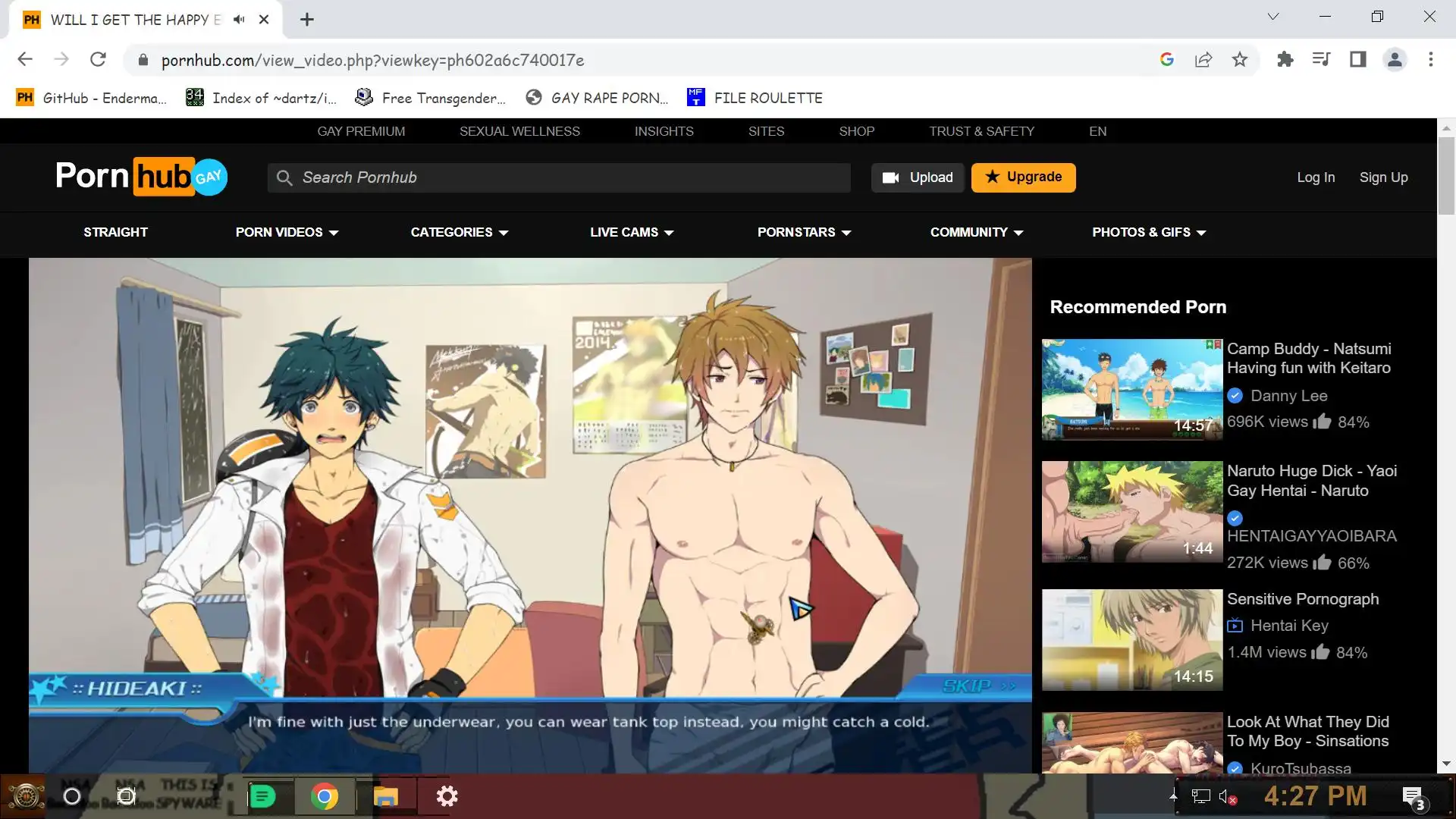1456x819 pixels.
Task: Click the Chrome profile avatar
Action: pos(1394,60)
